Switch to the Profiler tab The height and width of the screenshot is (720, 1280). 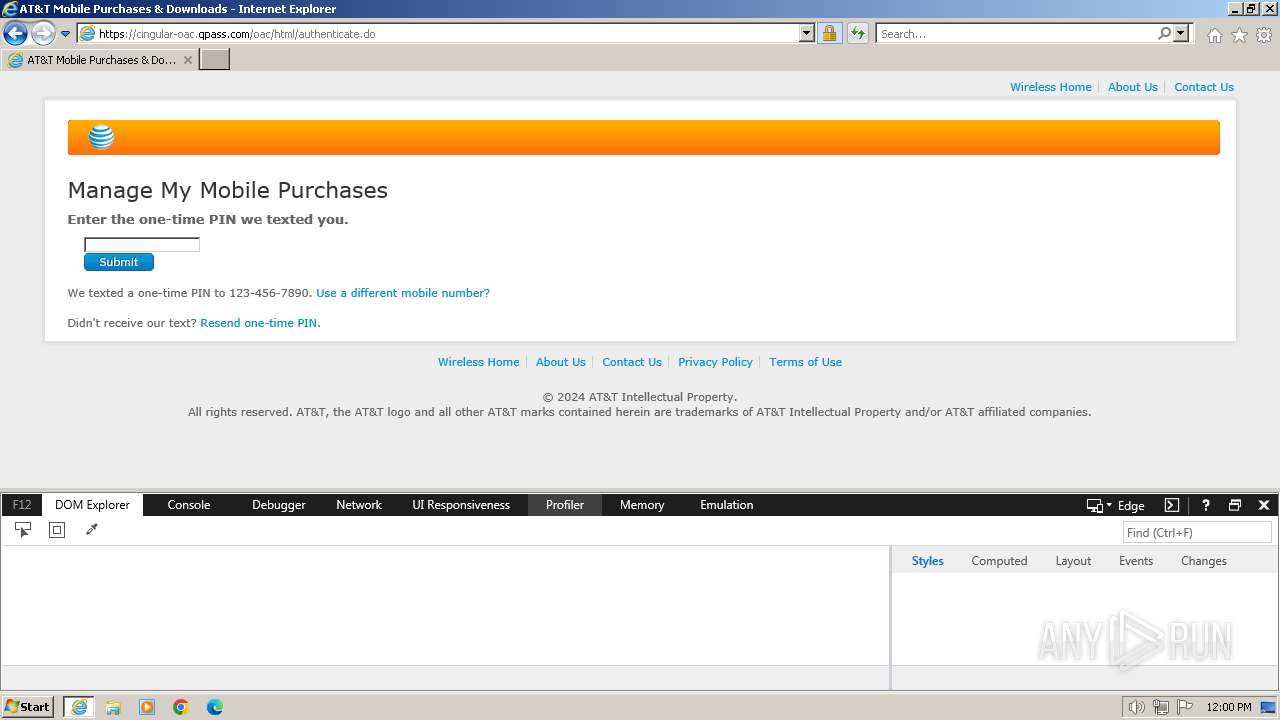[x=565, y=505]
